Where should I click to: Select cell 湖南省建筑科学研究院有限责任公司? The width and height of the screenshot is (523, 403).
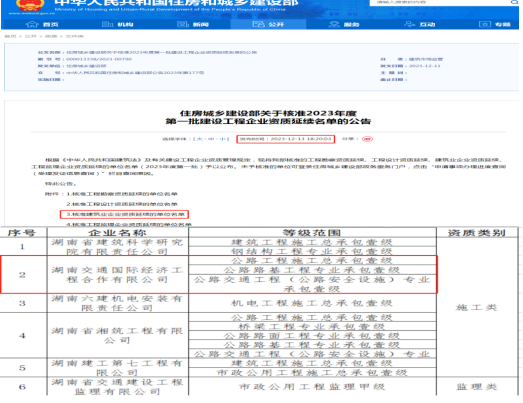tap(117, 247)
